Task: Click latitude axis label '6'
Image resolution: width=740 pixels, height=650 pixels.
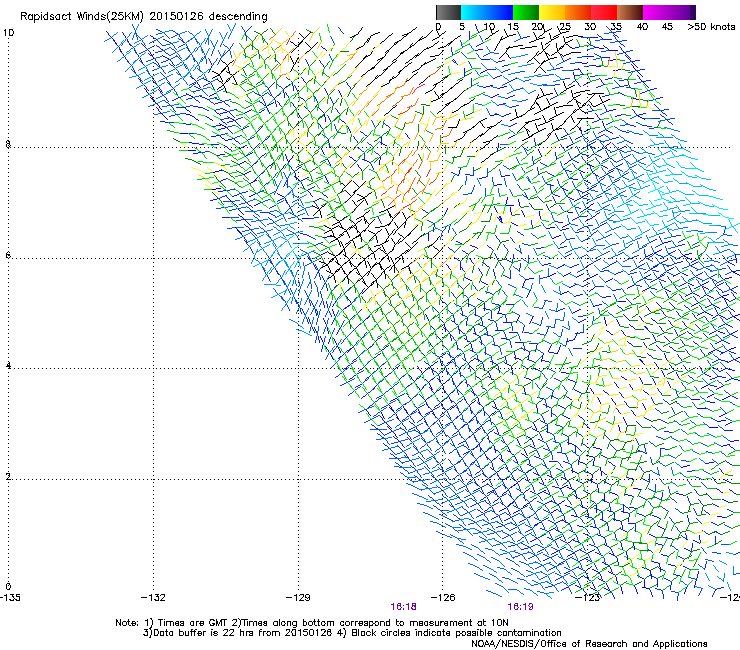Action: (8, 255)
